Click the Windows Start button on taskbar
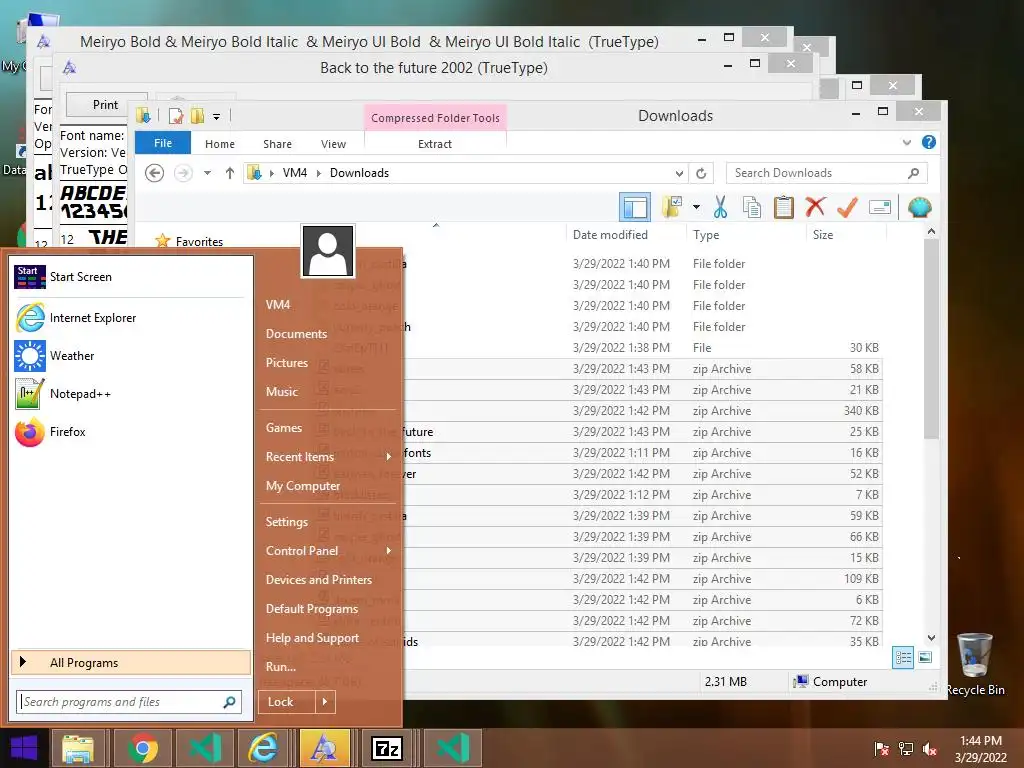Screen dimensions: 1024x768 coord(24,748)
